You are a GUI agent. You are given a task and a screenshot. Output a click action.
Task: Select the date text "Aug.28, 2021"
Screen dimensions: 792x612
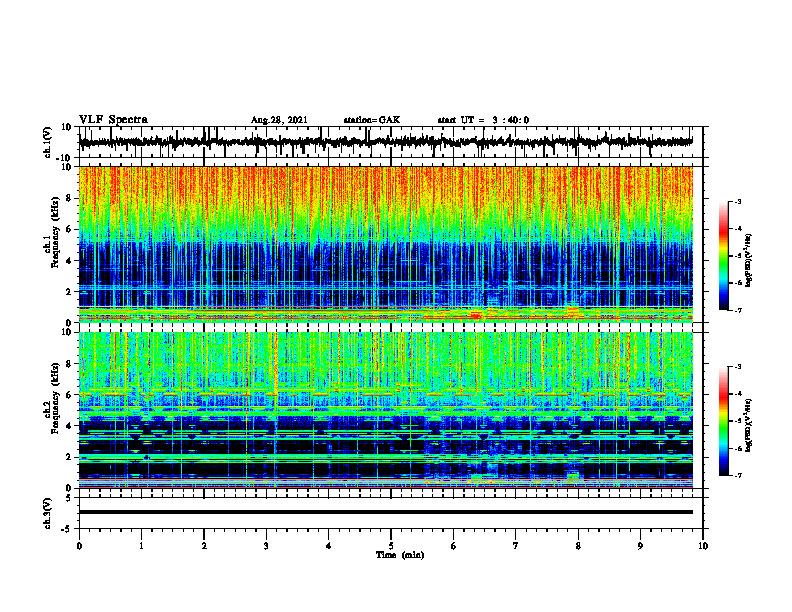(x=279, y=120)
